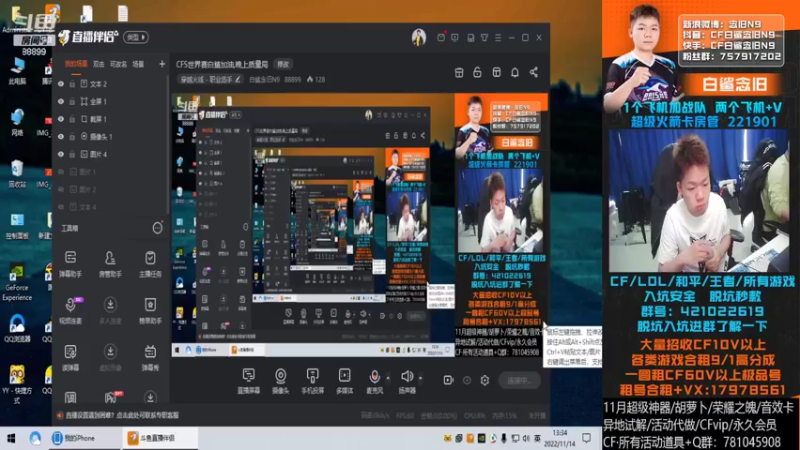Edit the 穿越火线 category selector
This screenshot has height=450, width=800.
pyautogui.click(x=210, y=80)
